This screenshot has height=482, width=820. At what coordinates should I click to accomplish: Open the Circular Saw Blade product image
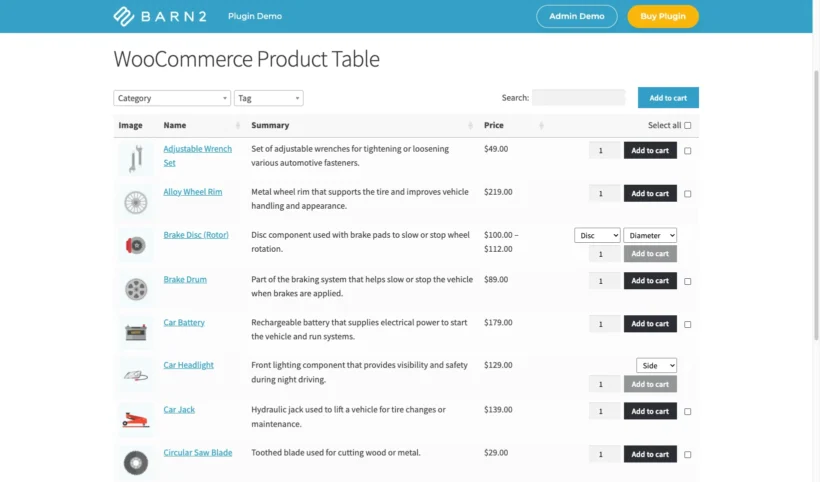[x=135, y=462]
